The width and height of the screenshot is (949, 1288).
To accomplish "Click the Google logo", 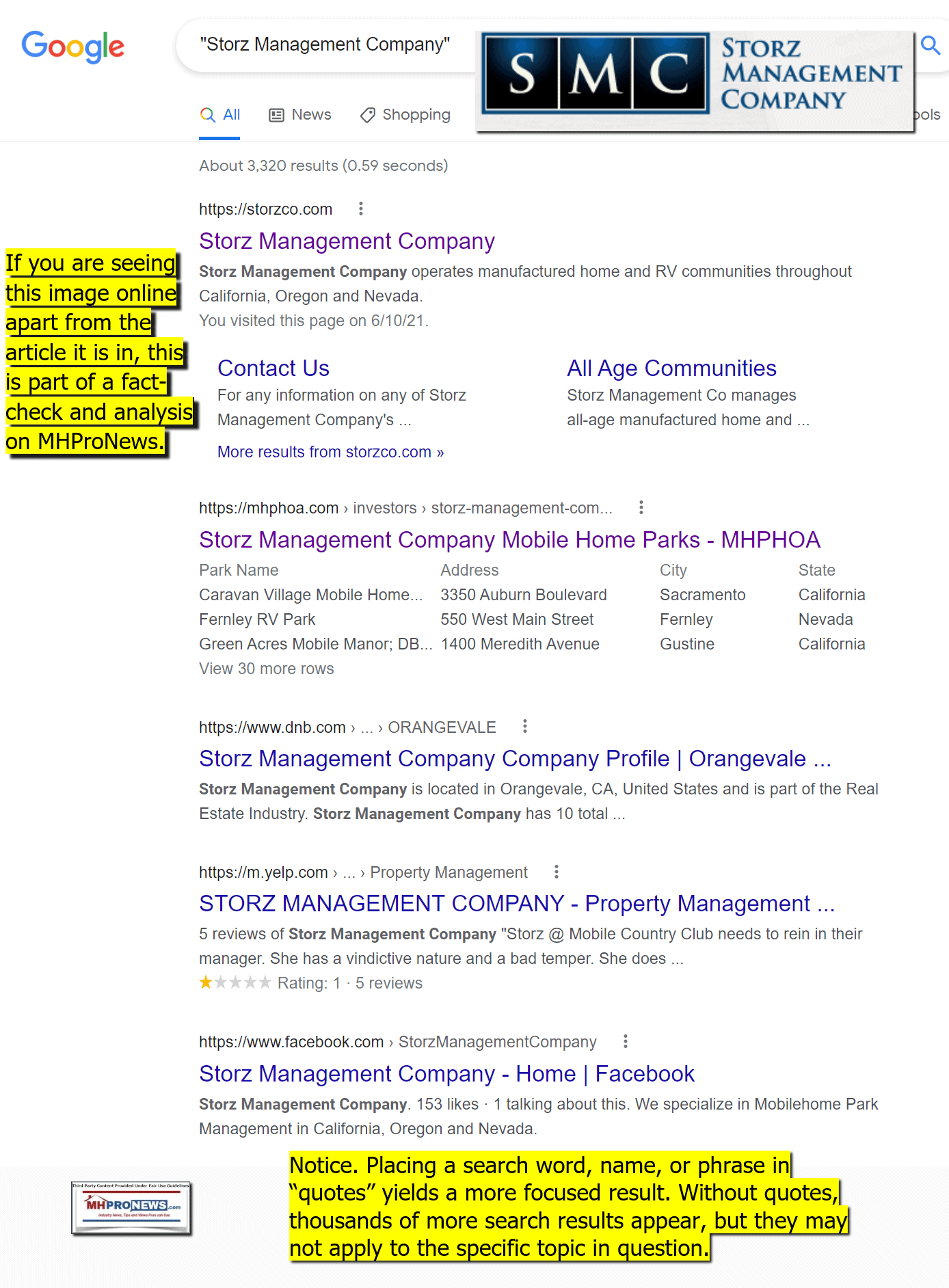I will point(73,46).
